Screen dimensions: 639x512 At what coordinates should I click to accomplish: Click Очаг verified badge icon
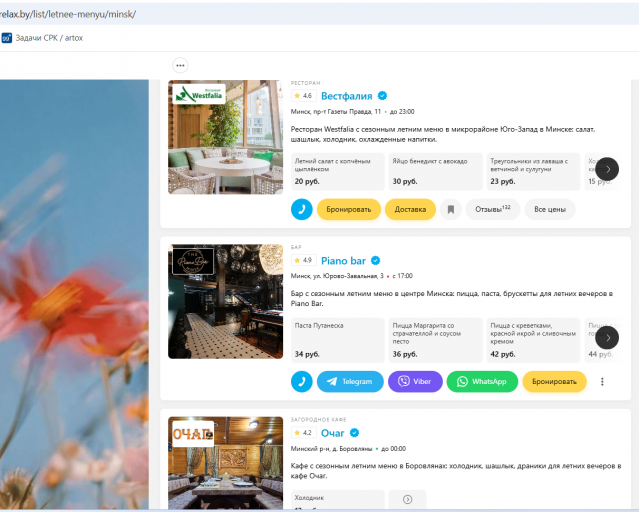[x=355, y=433]
